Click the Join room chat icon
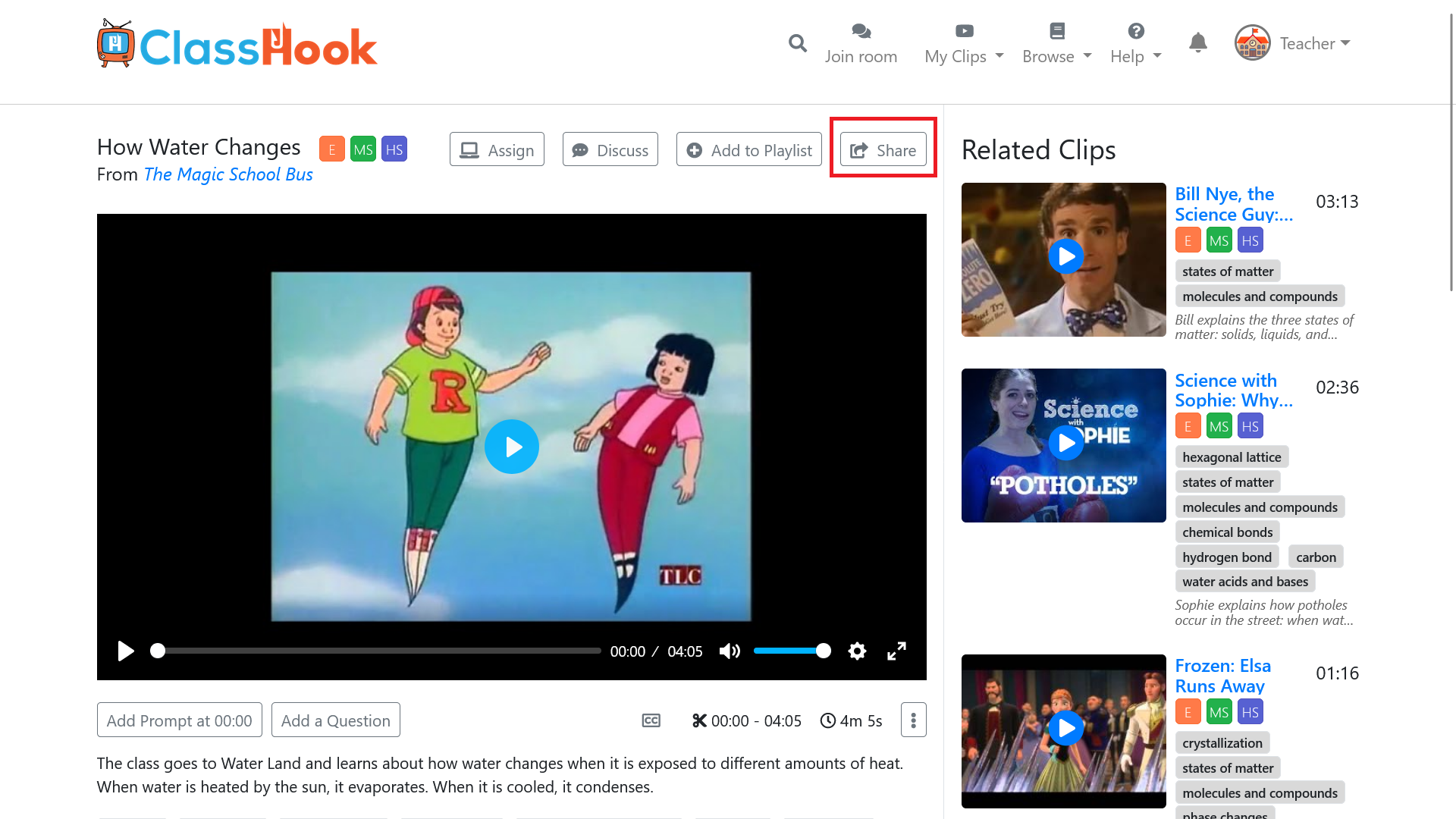The width and height of the screenshot is (1456, 819). 861,31
